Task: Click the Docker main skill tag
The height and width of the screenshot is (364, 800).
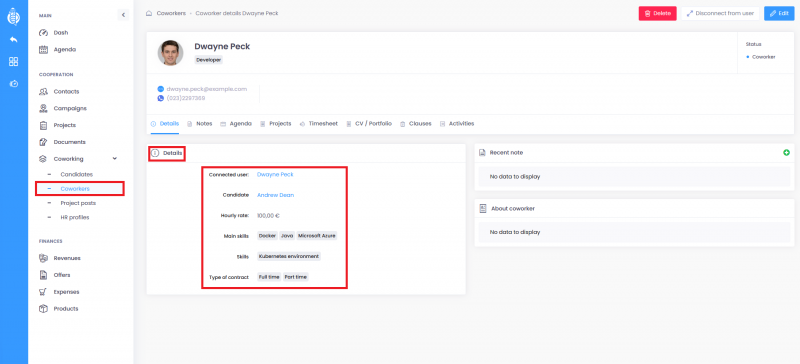Action: click(x=267, y=236)
